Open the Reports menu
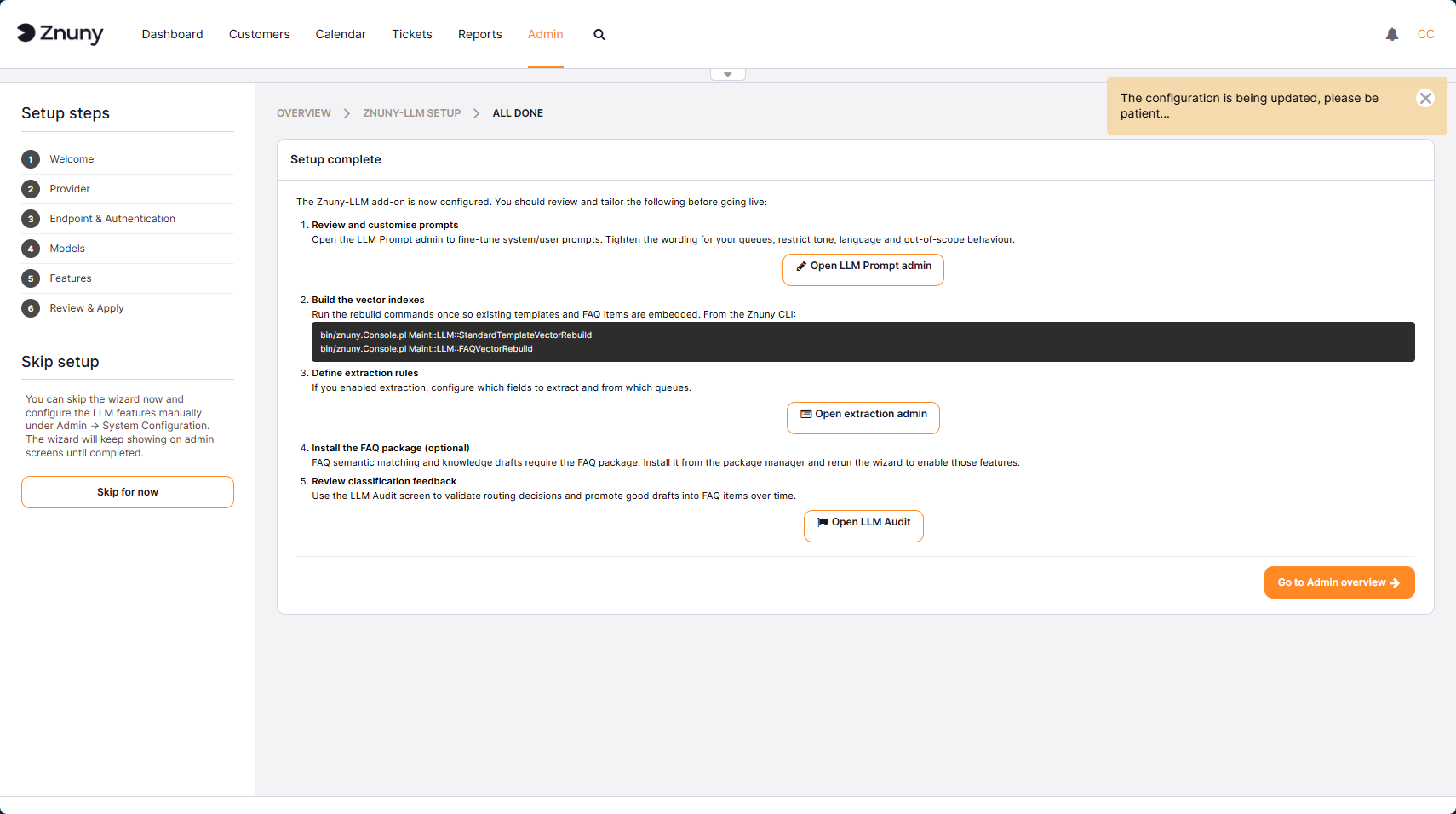 click(480, 34)
